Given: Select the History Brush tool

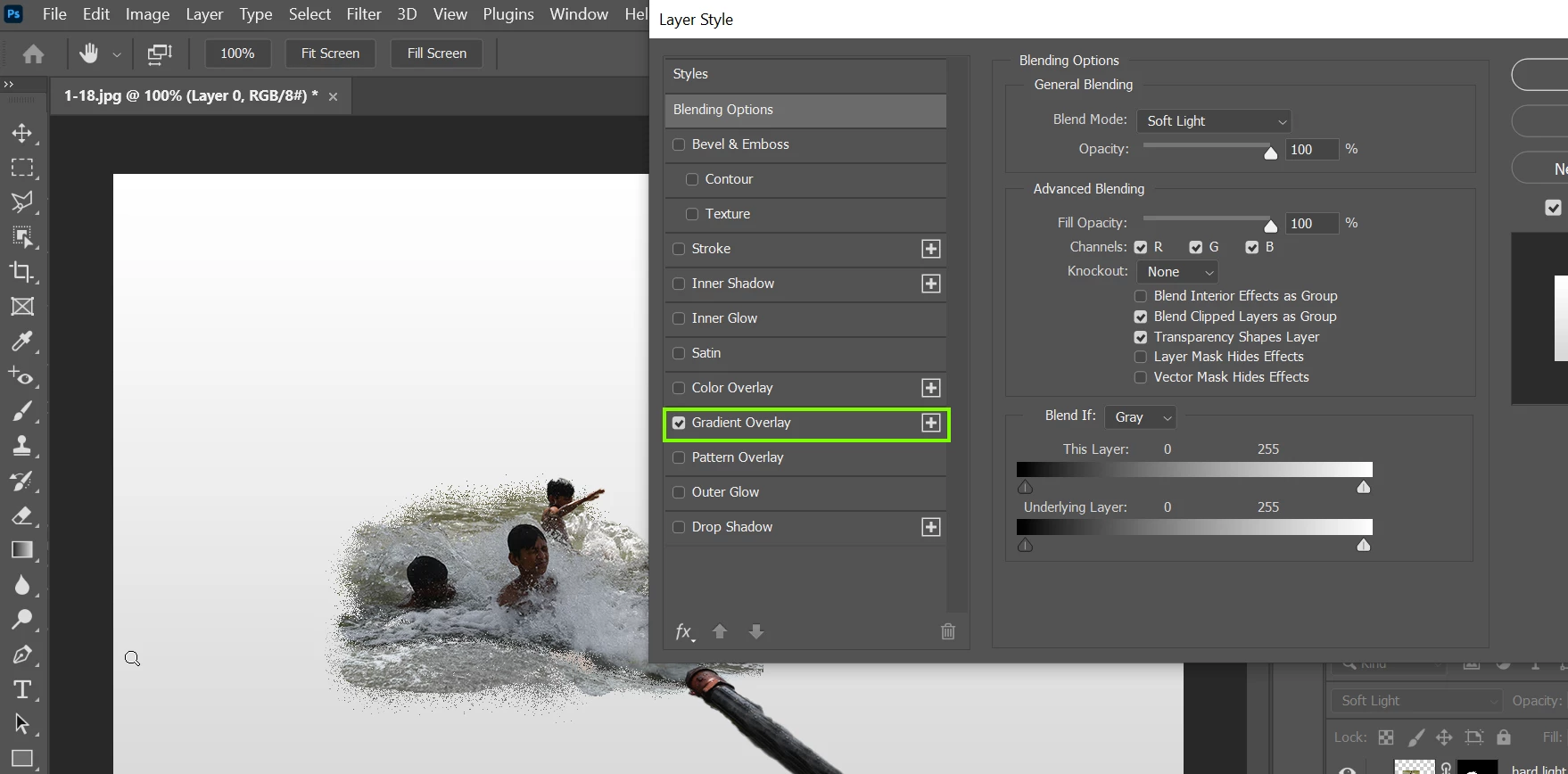Looking at the screenshot, I should (22, 481).
